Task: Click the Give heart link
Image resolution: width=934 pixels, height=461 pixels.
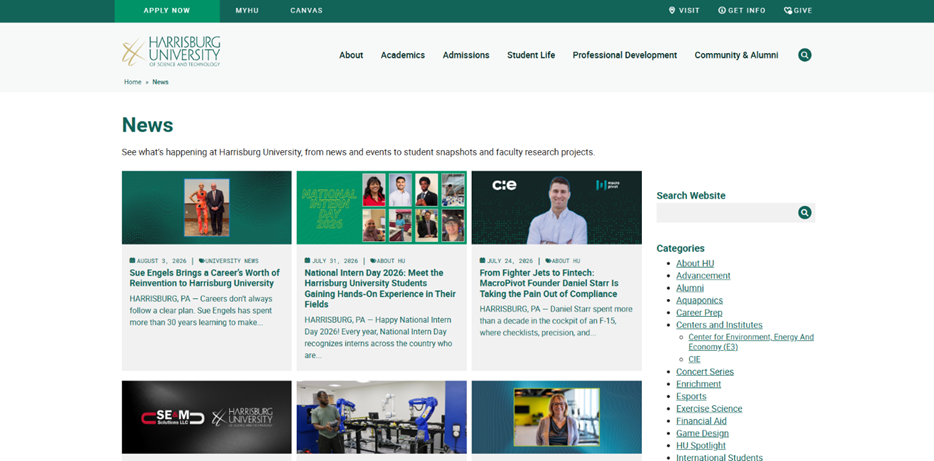Action: [798, 11]
